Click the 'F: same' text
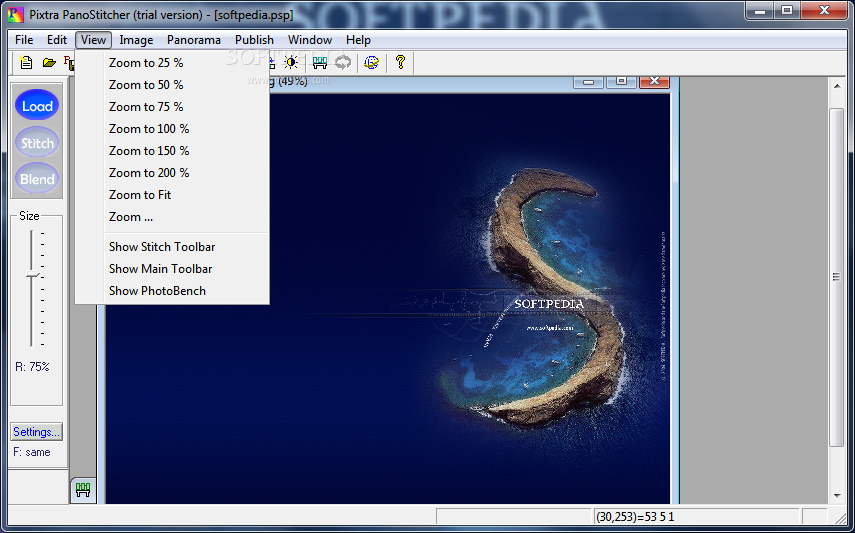This screenshot has height=533, width=855. click(x=32, y=452)
